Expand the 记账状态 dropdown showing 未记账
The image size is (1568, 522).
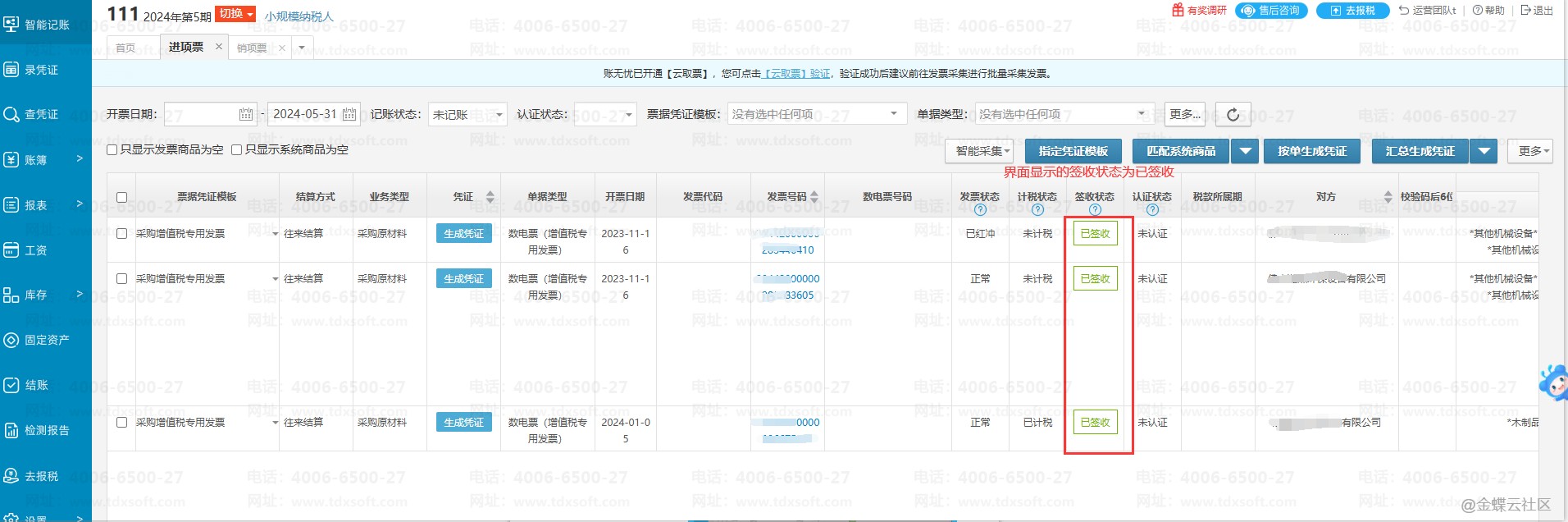pos(467,115)
